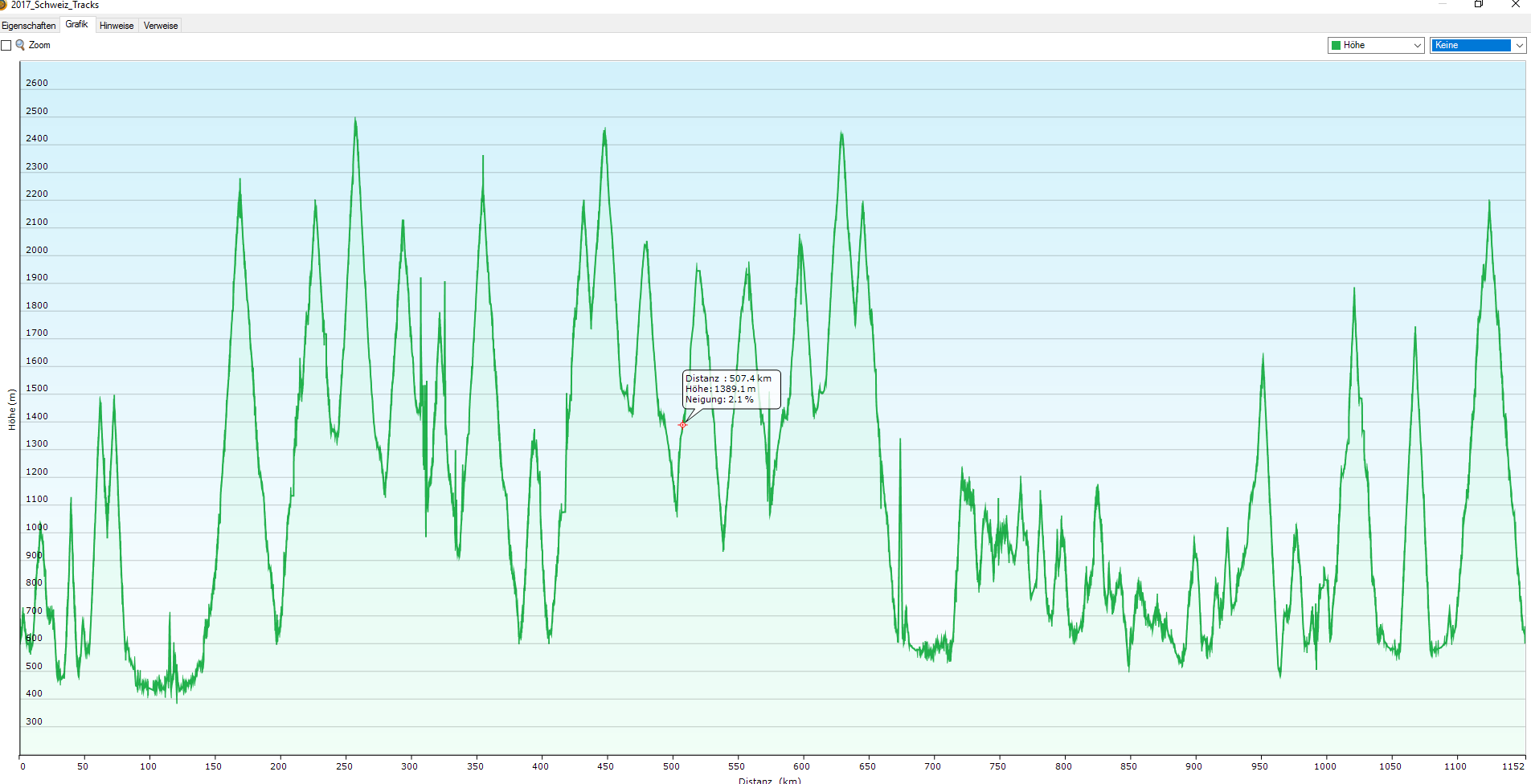Open the Hinweise tab
The image size is (1531, 784).
117,26
